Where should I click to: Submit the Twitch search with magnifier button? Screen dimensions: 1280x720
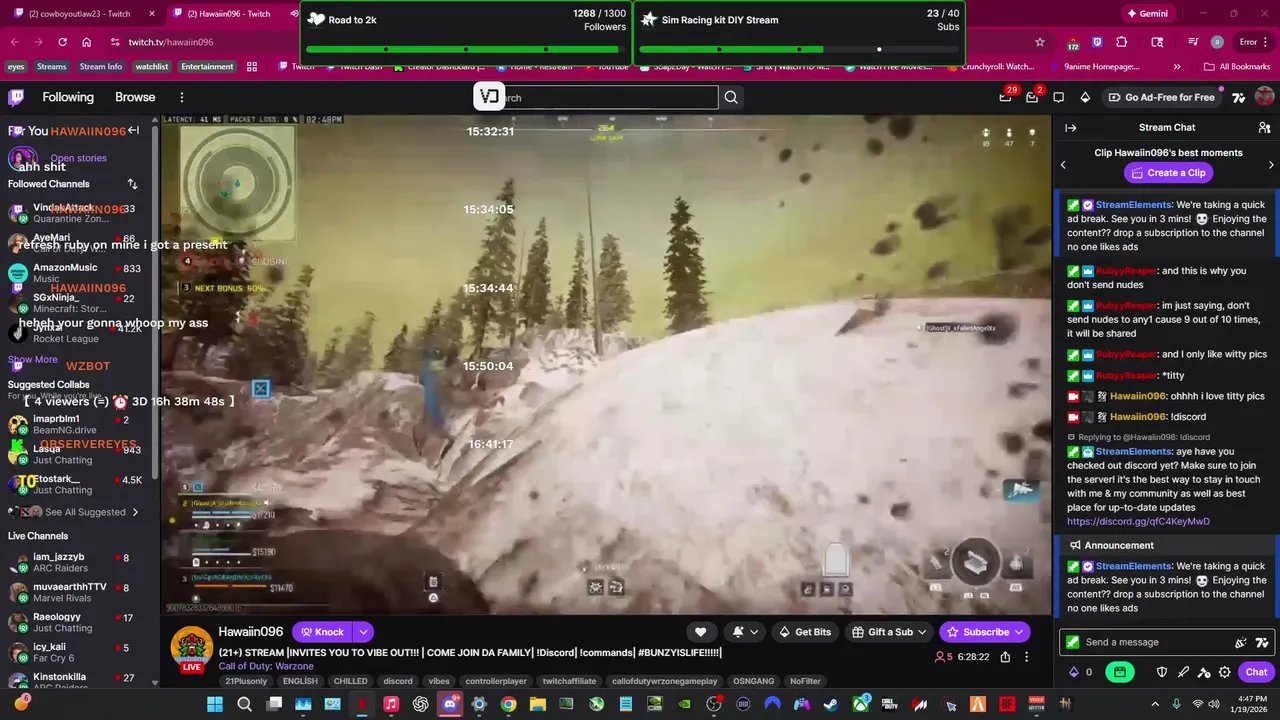(731, 97)
